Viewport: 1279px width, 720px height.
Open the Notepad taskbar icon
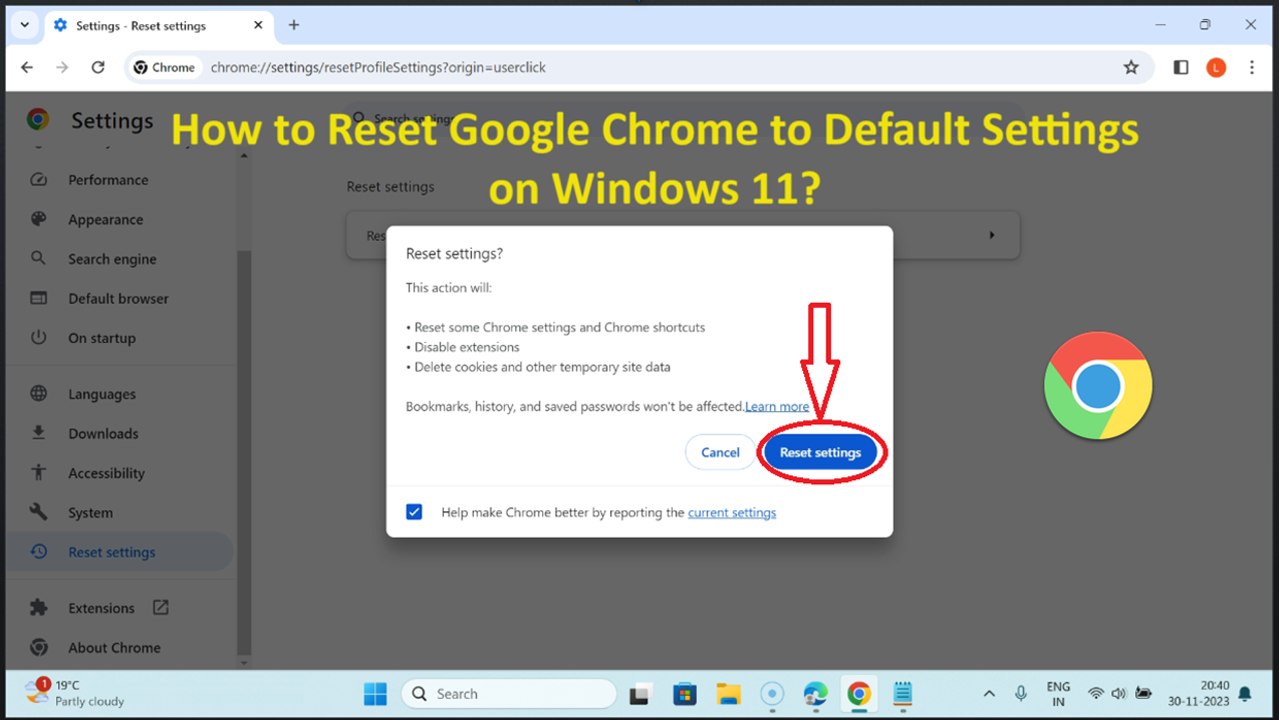click(x=903, y=694)
